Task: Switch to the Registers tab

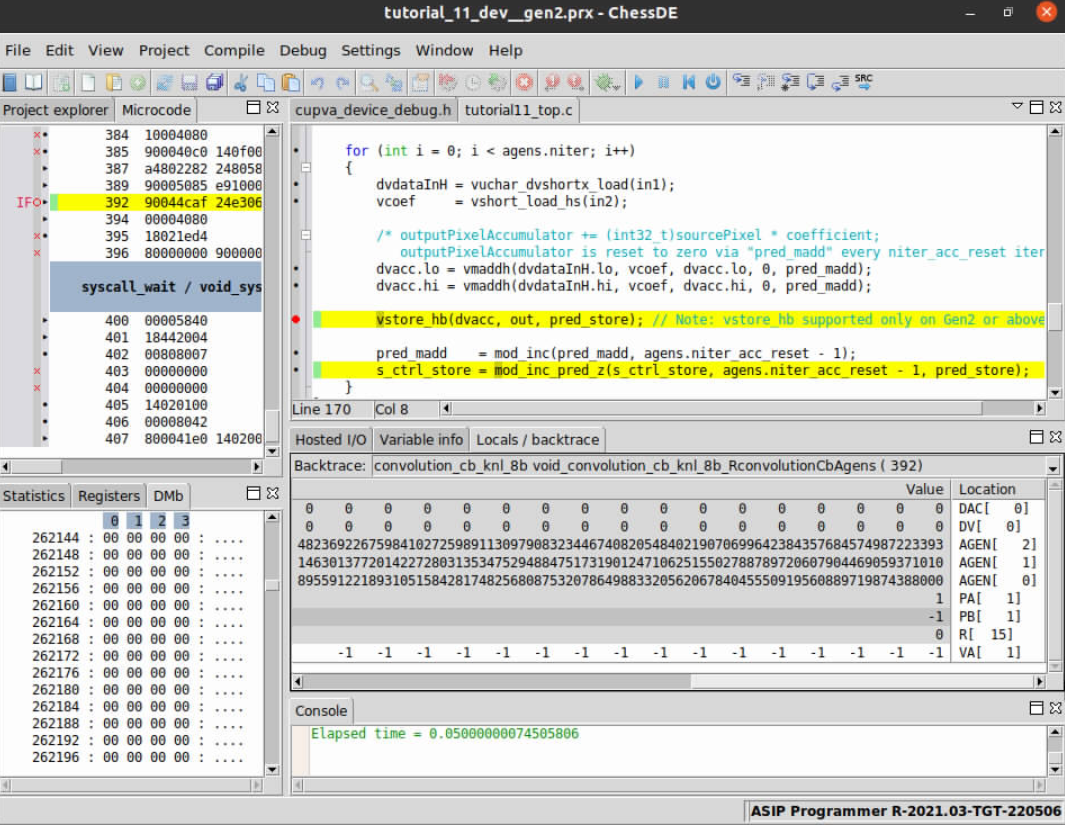Action: 109,496
